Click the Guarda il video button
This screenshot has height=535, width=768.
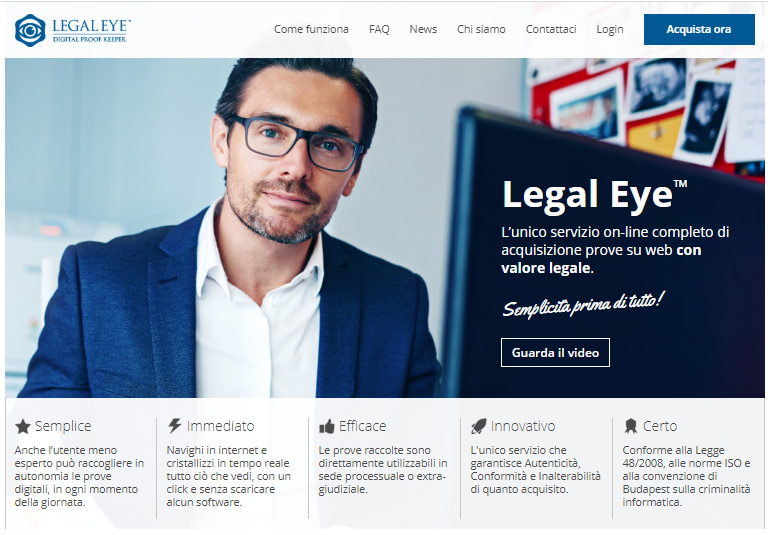pyautogui.click(x=555, y=352)
